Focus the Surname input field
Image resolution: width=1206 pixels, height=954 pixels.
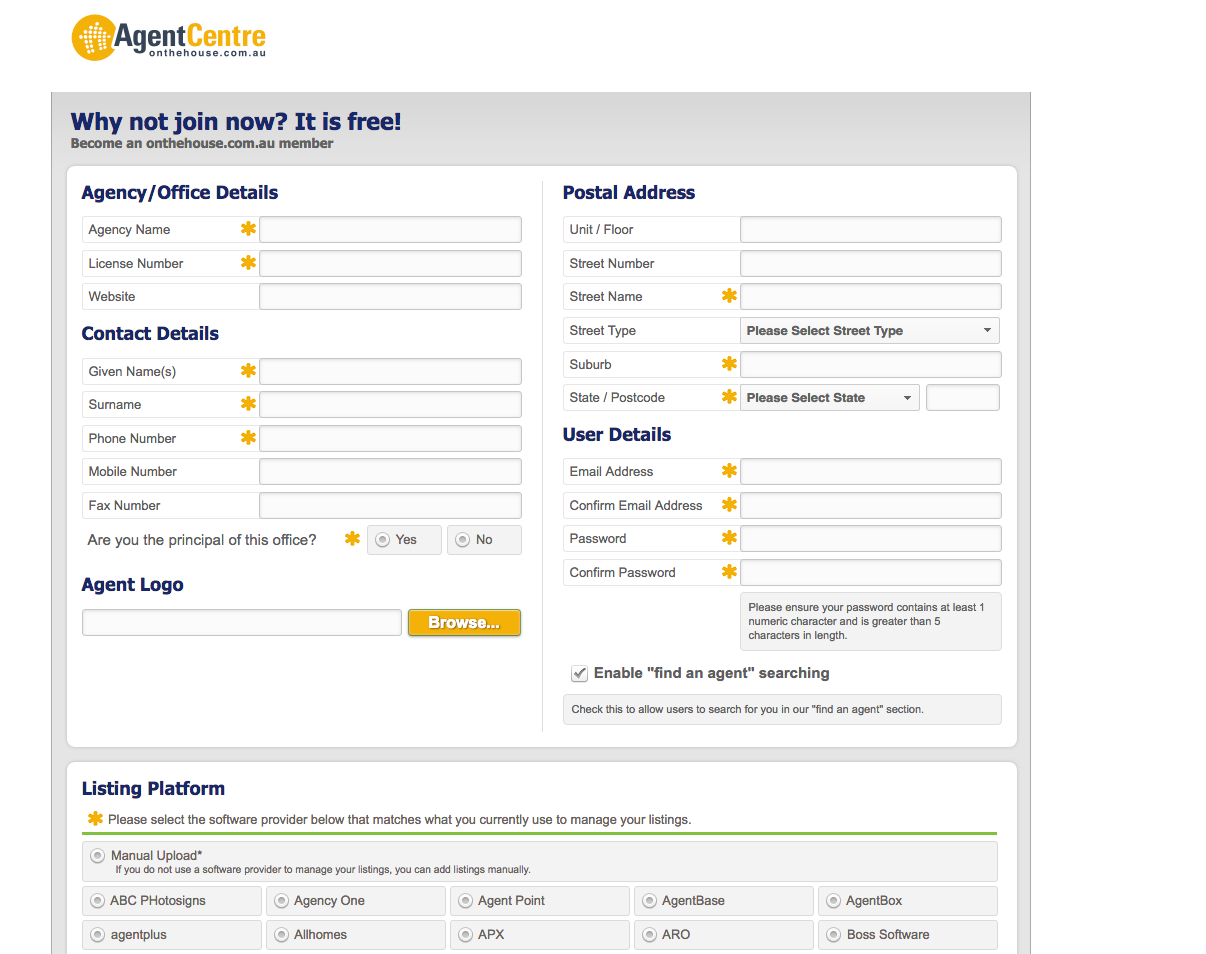point(390,405)
